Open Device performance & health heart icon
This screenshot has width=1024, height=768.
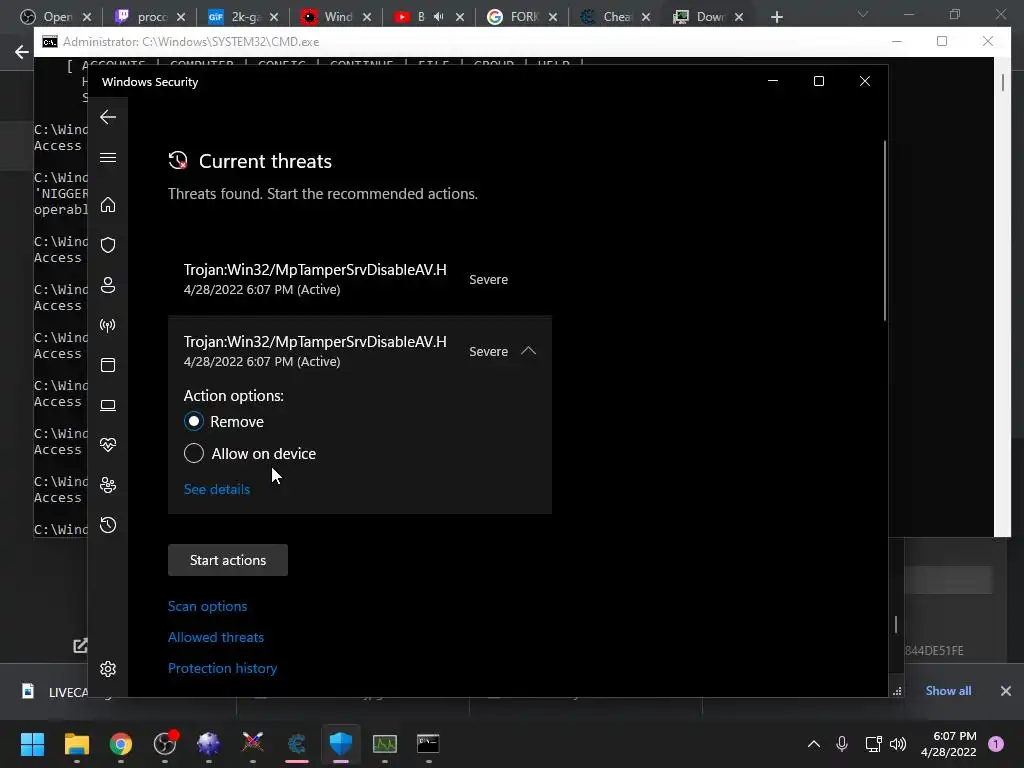click(108, 445)
